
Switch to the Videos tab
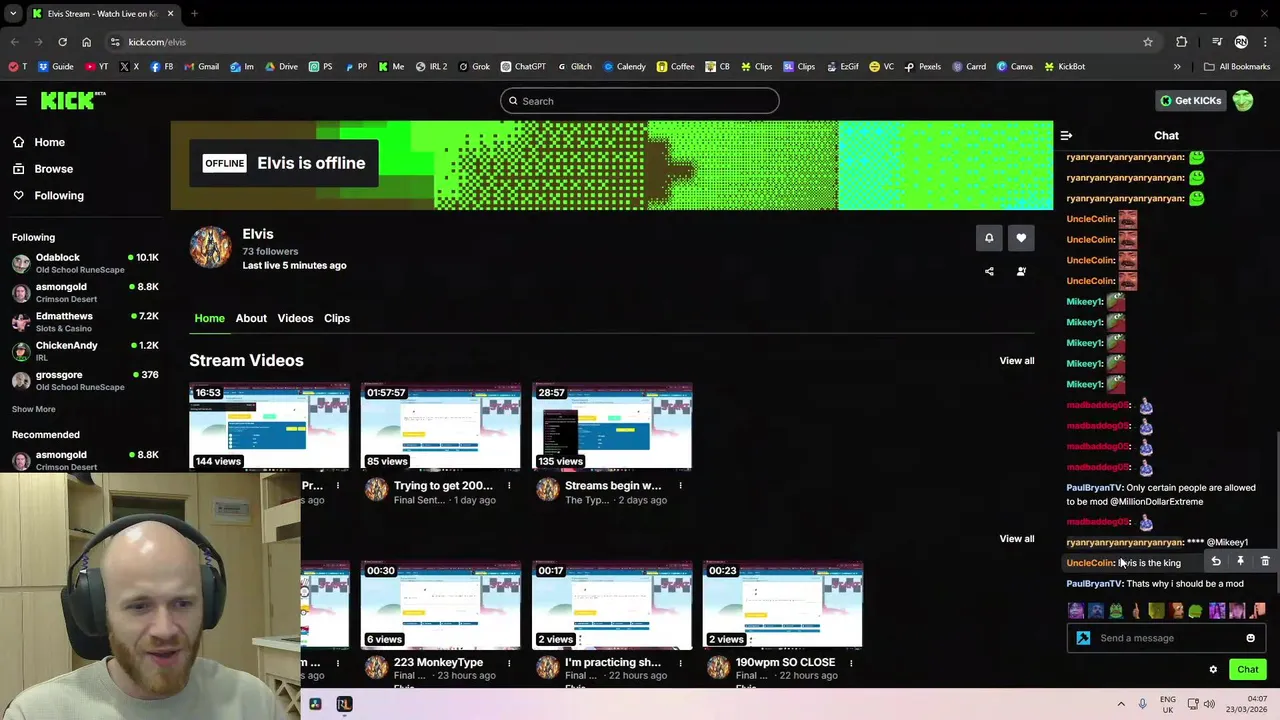(295, 318)
